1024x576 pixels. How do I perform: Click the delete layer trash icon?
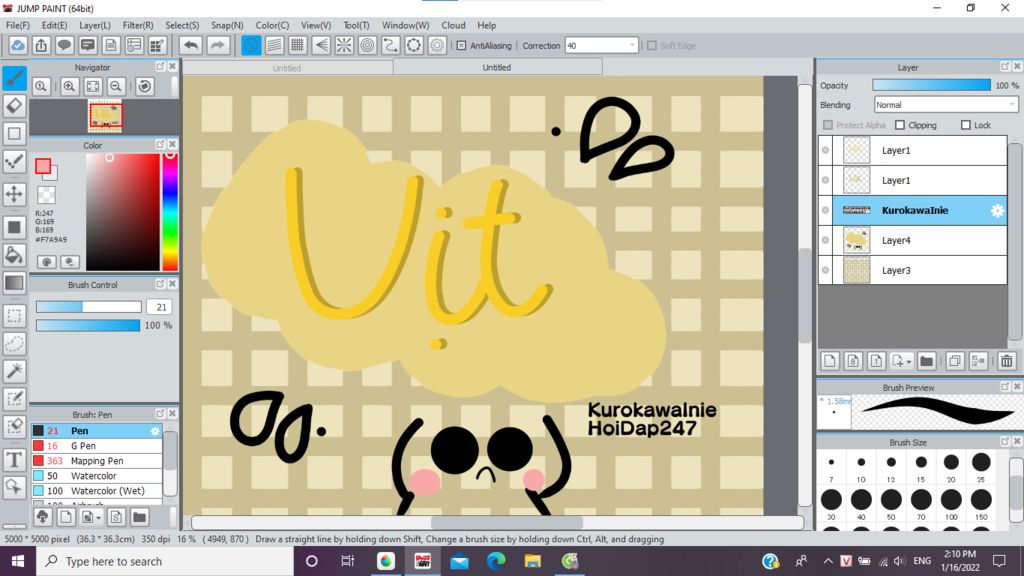pos(1006,360)
